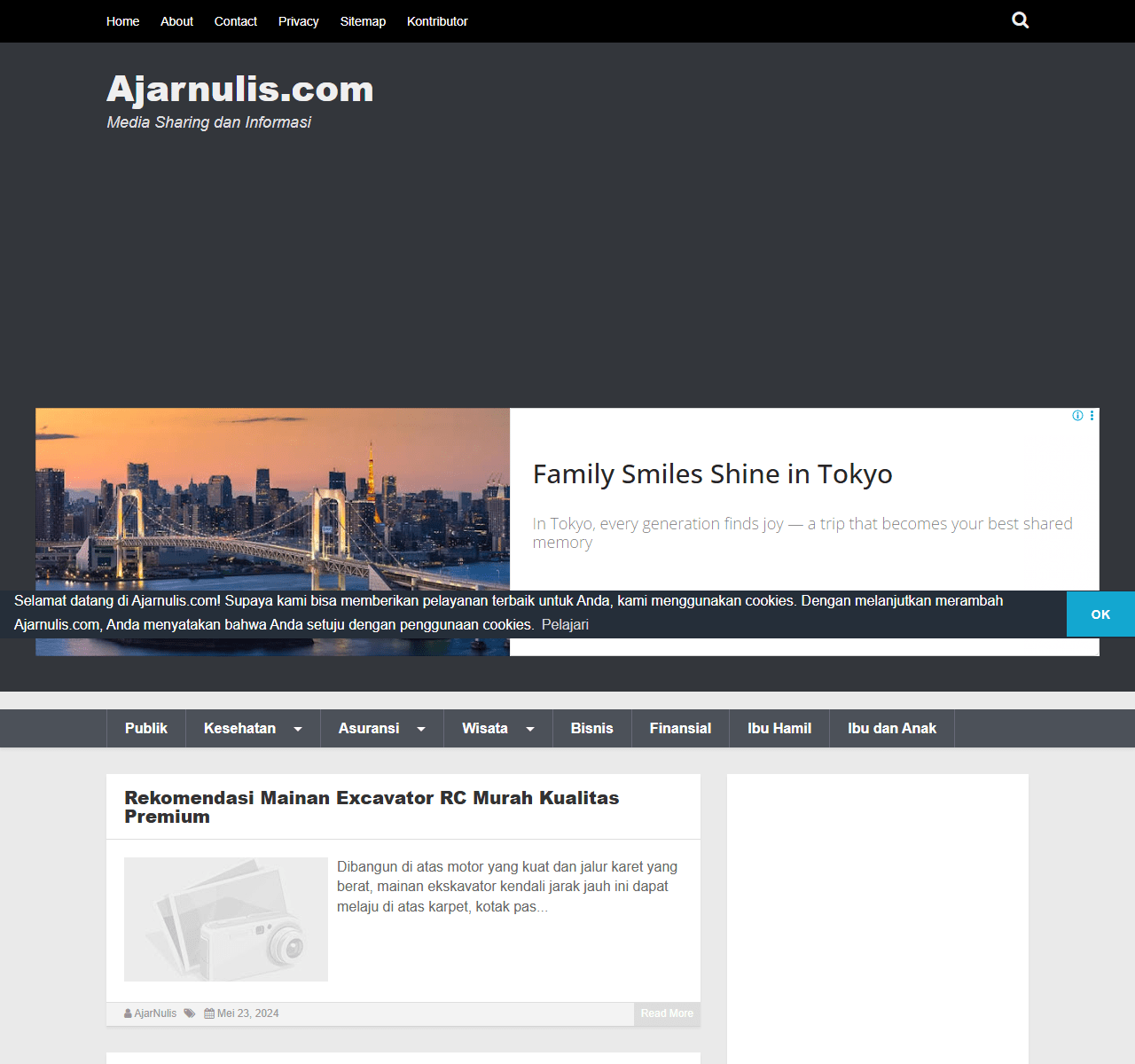This screenshot has width=1135, height=1064.
Task: Open the search magnifier icon
Action: [x=1020, y=20]
